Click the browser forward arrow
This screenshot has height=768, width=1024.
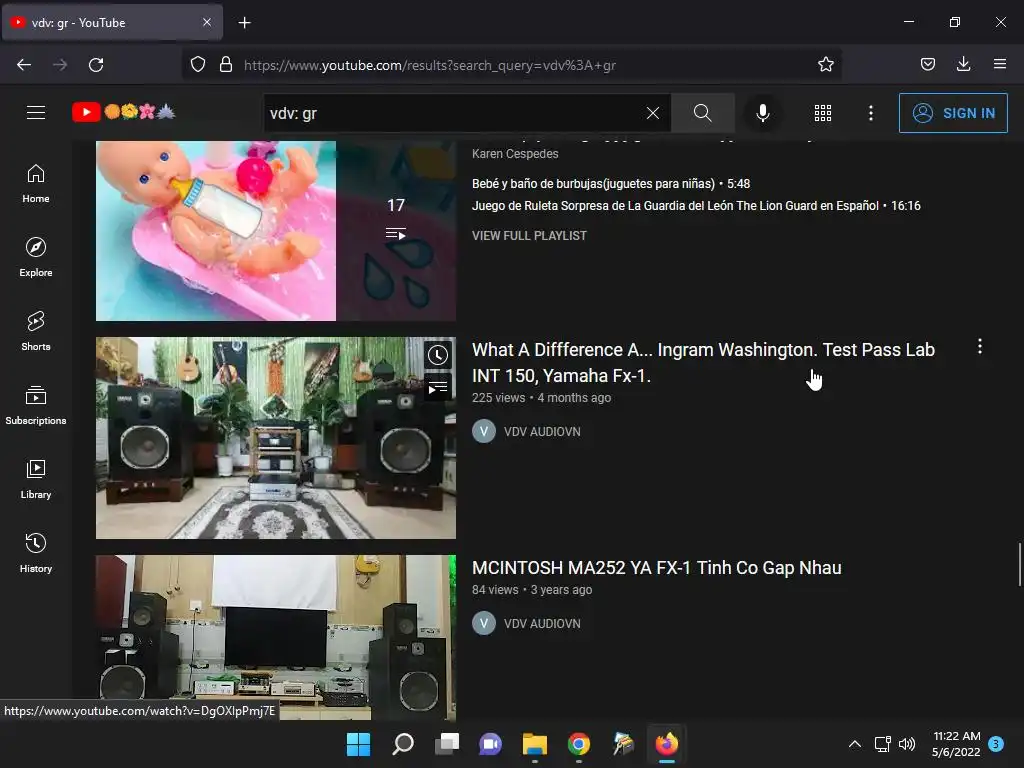pos(60,65)
